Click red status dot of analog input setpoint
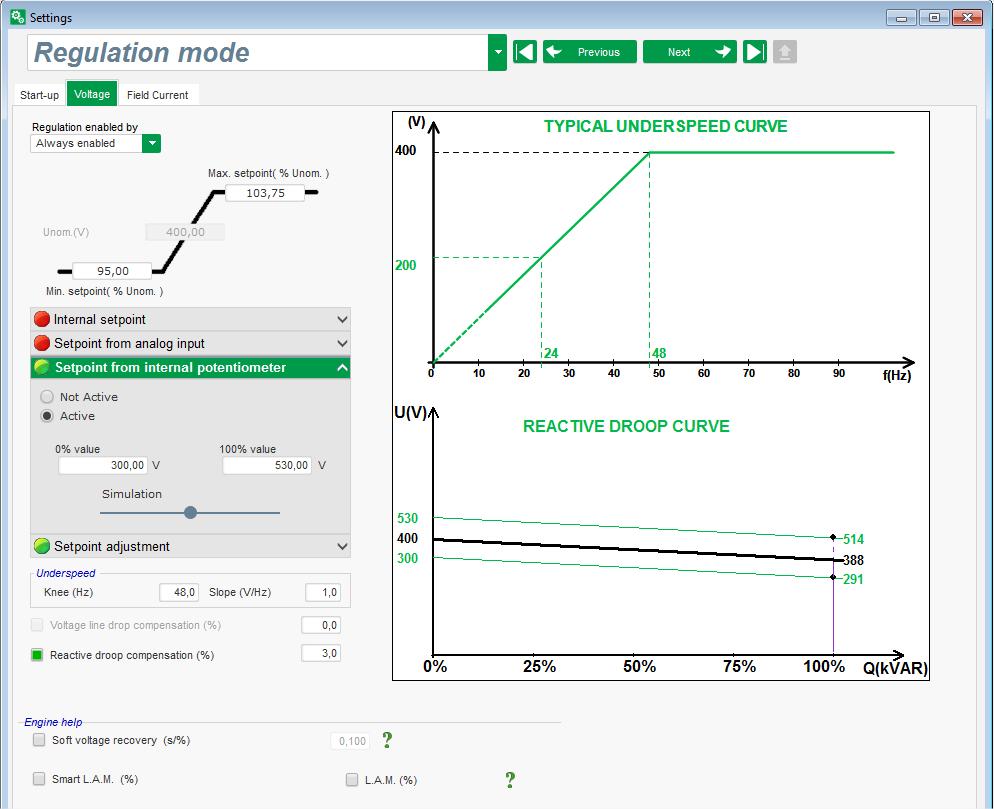The width and height of the screenshot is (994, 809). click(42, 343)
